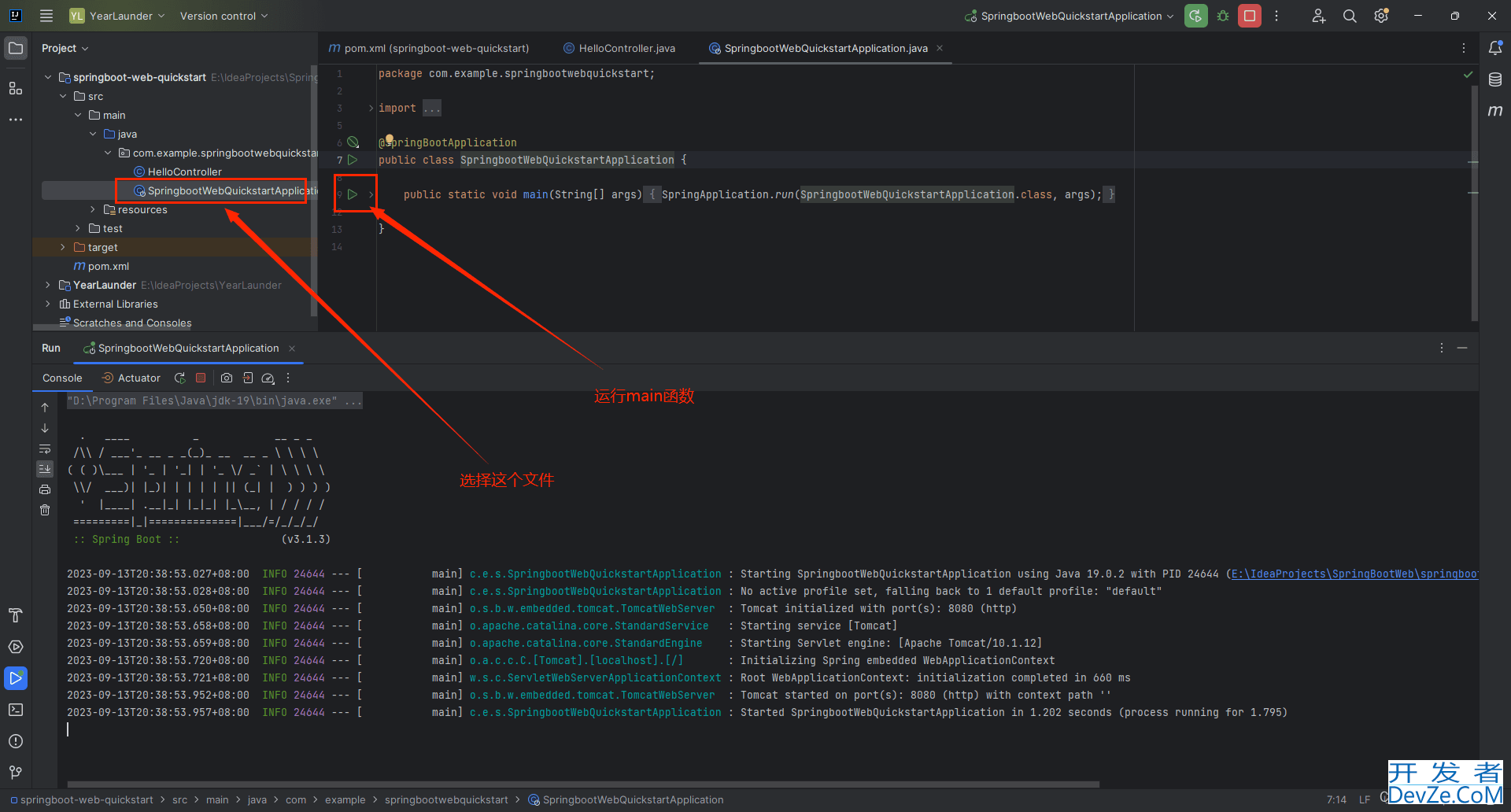Viewport: 1511px width, 812px height.
Task: Jump up the stack trace arrow
Action: [45, 408]
